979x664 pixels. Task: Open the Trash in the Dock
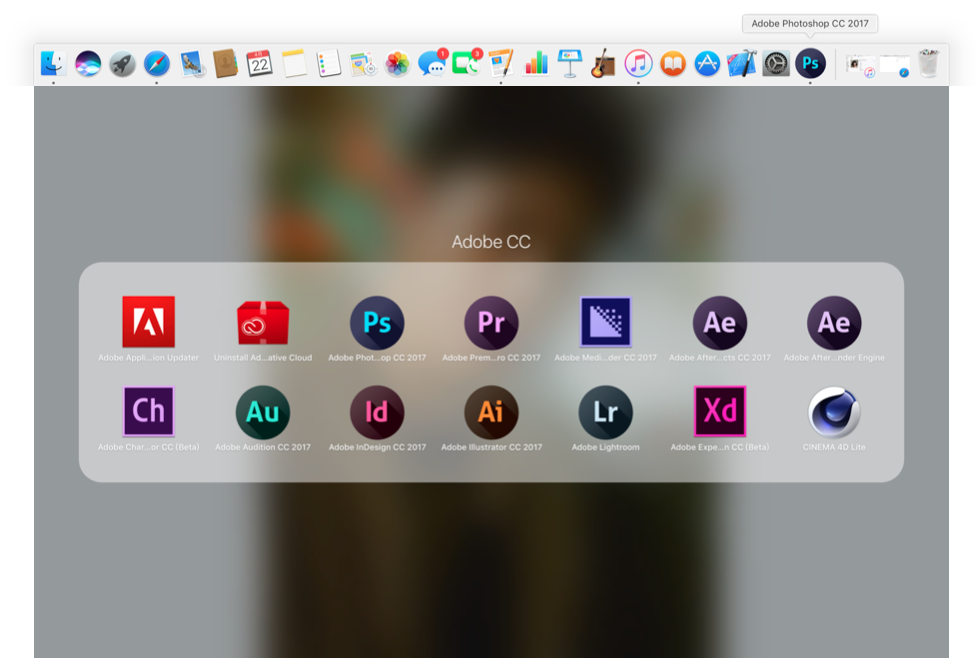click(929, 64)
